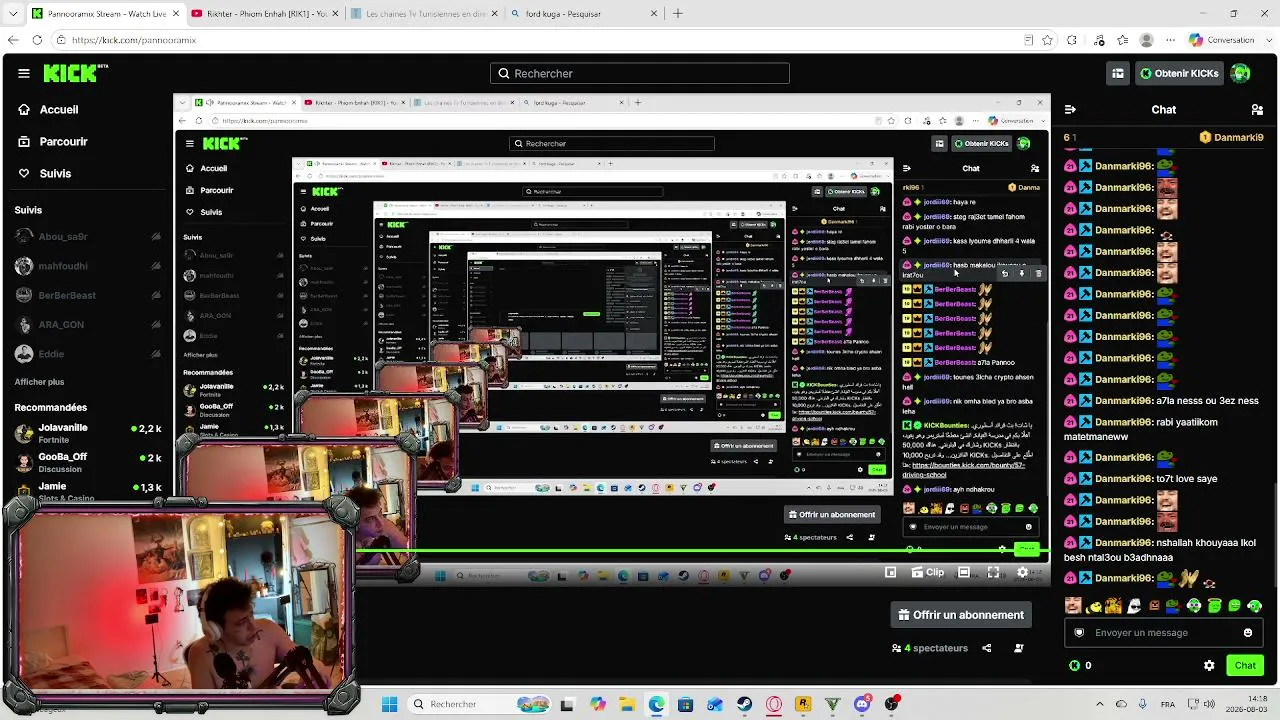Click the large 4 spectateurs viewer count
This screenshot has width=1280, height=720.
930,648
